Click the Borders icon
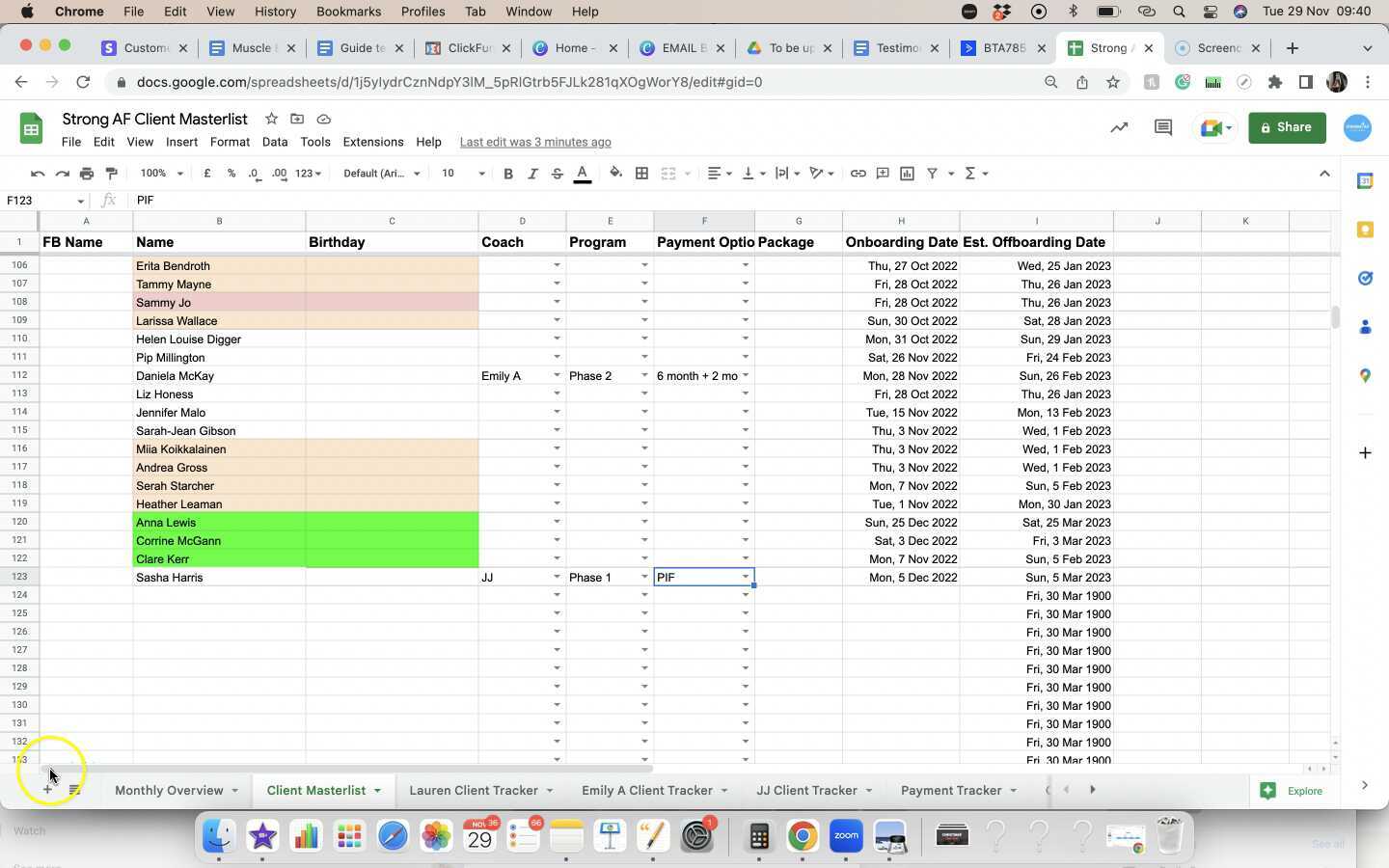1389x868 pixels. (641, 174)
